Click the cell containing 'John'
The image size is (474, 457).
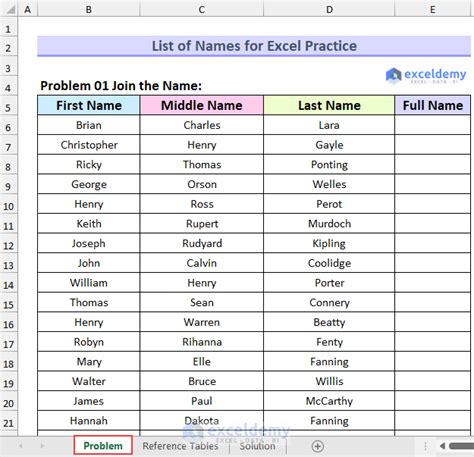[89, 263]
